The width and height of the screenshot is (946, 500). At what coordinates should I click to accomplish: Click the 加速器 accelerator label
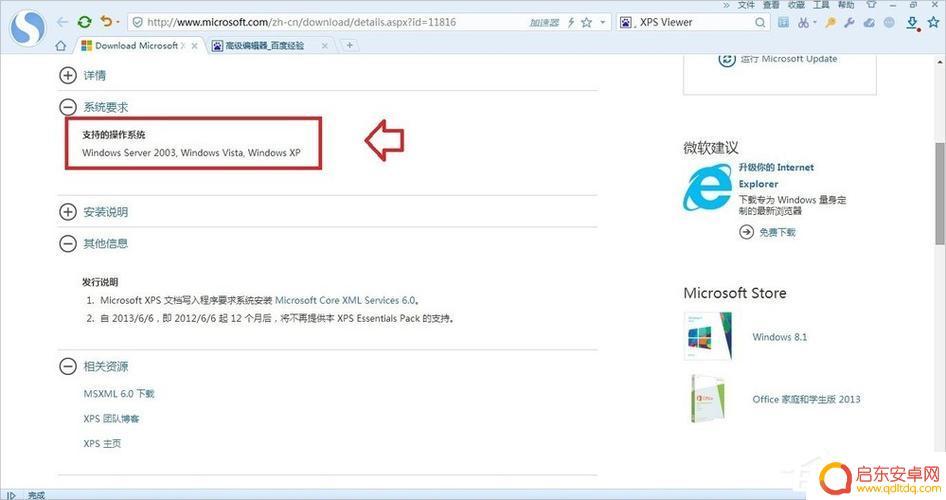[544, 22]
